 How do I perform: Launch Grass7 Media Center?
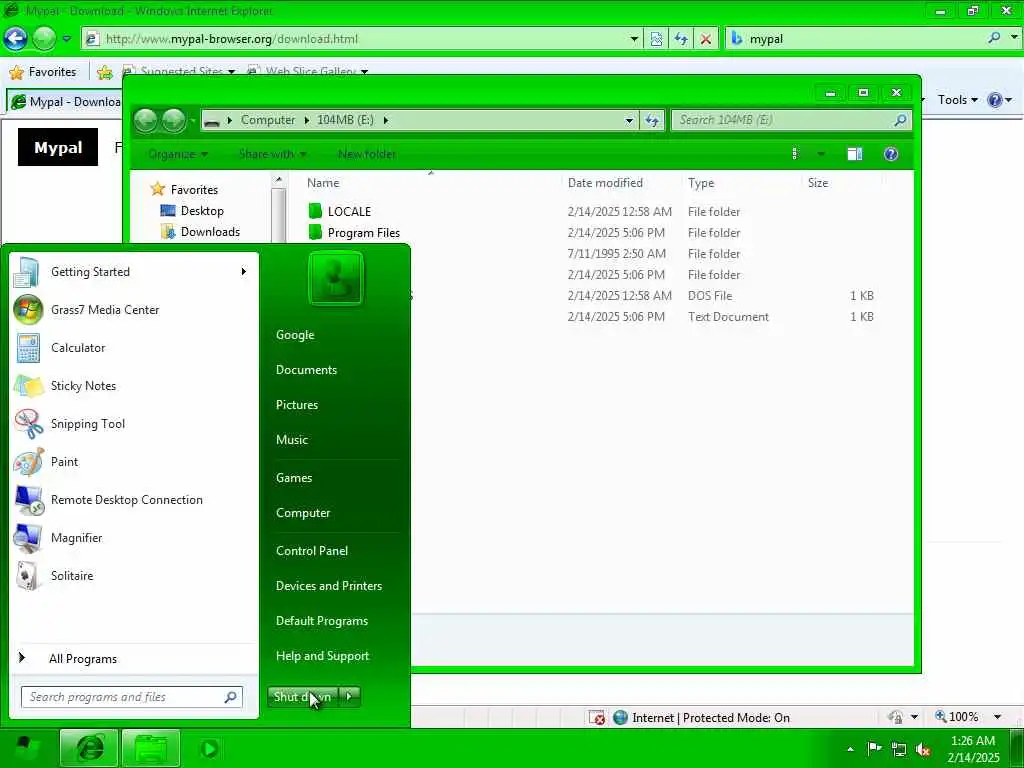pos(134,310)
